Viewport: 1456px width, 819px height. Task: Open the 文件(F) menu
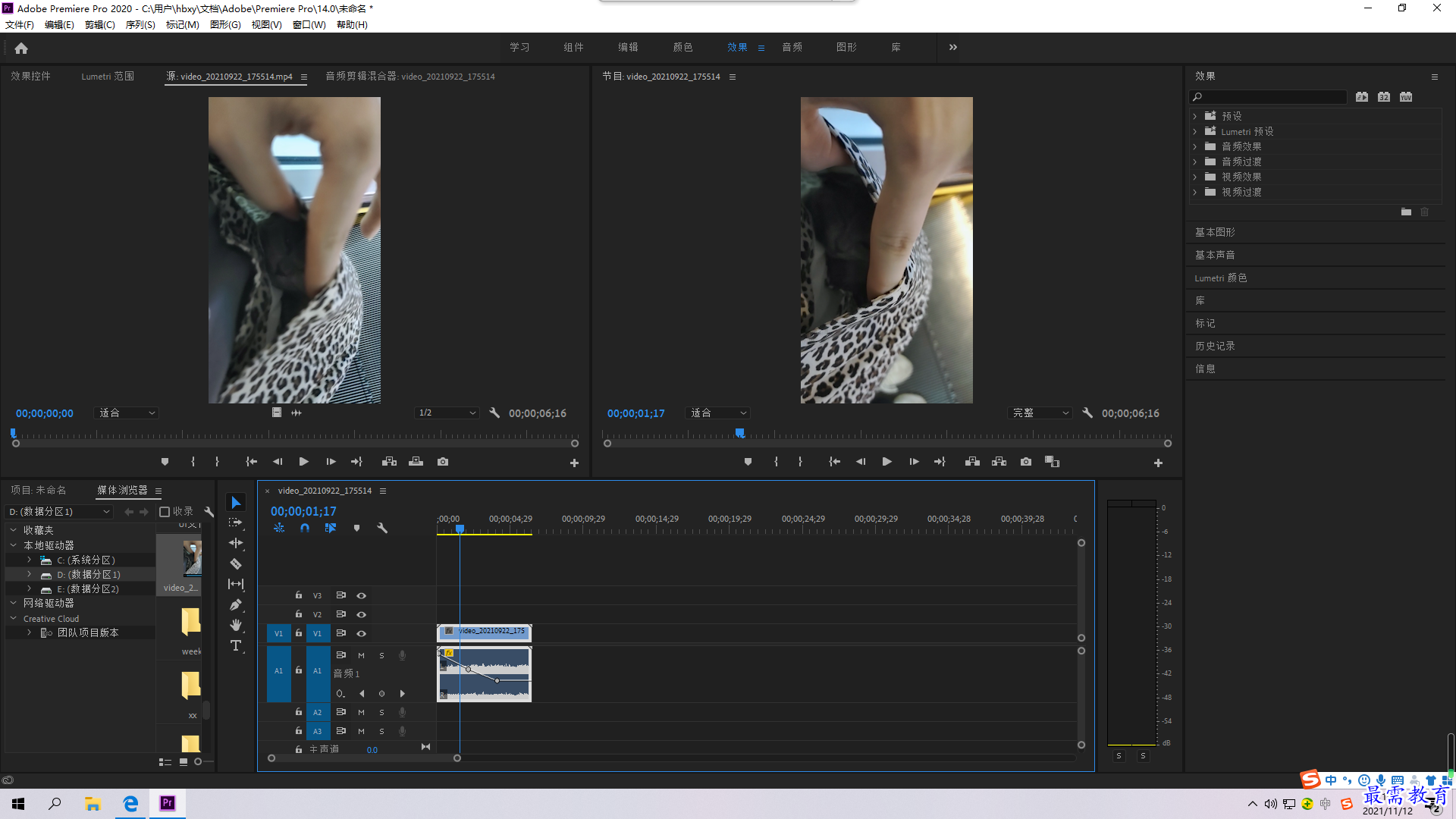(20, 25)
